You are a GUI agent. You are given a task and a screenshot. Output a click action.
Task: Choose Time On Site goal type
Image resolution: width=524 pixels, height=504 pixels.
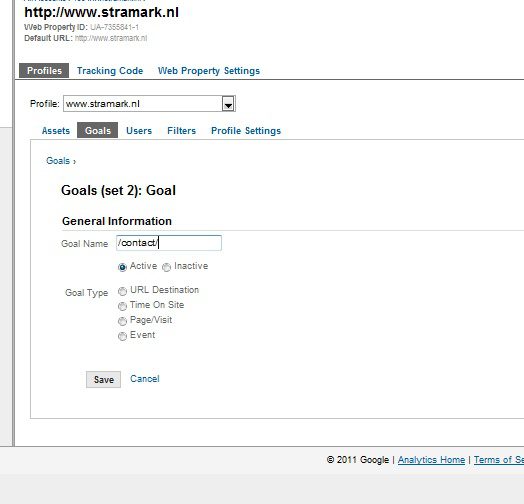click(122, 306)
